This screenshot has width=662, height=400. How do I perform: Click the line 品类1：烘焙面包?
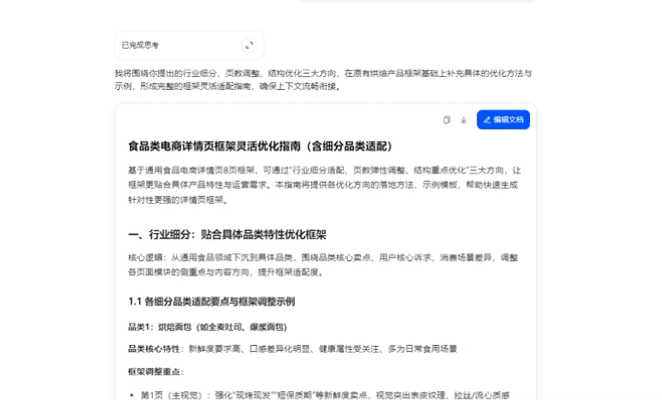pyautogui.click(x=207, y=327)
